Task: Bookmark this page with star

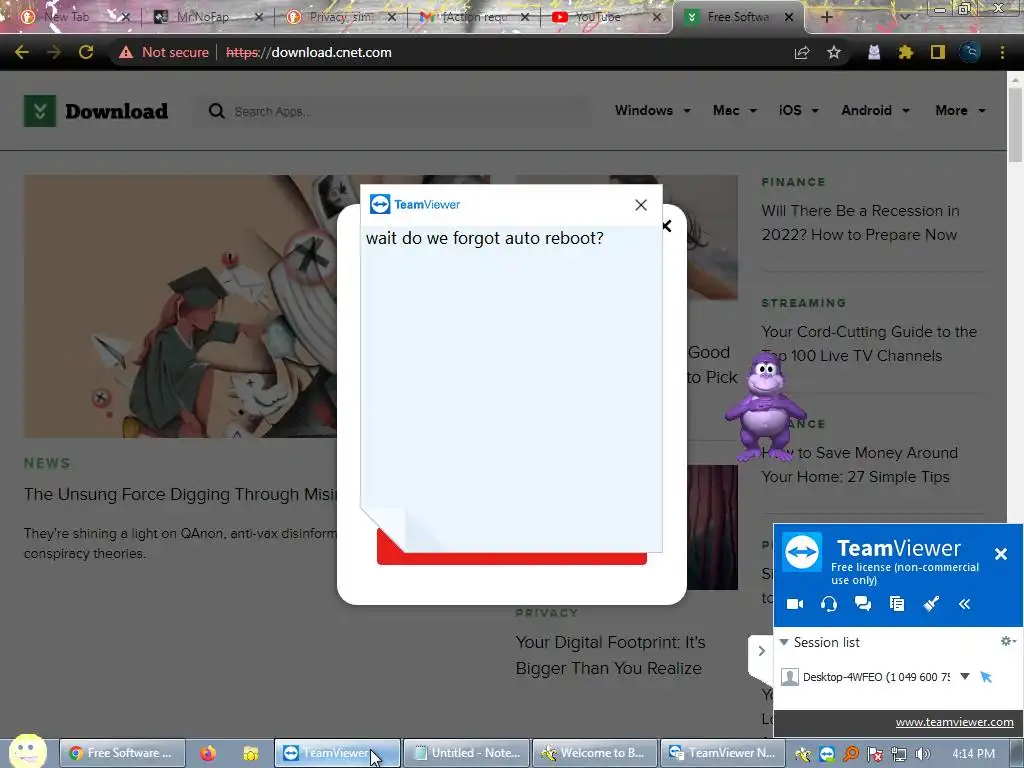Action: tap(834, 52)
